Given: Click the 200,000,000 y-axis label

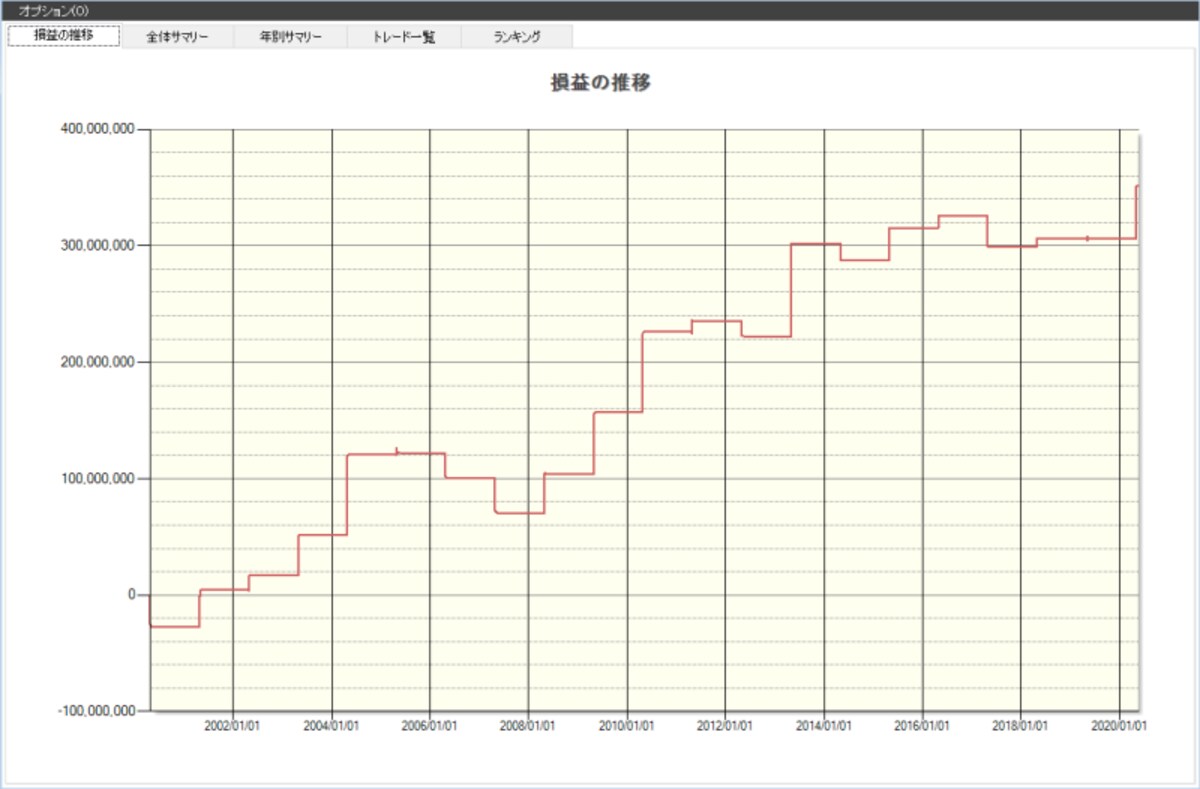Looking at the screenshot, I should [99, 362].
